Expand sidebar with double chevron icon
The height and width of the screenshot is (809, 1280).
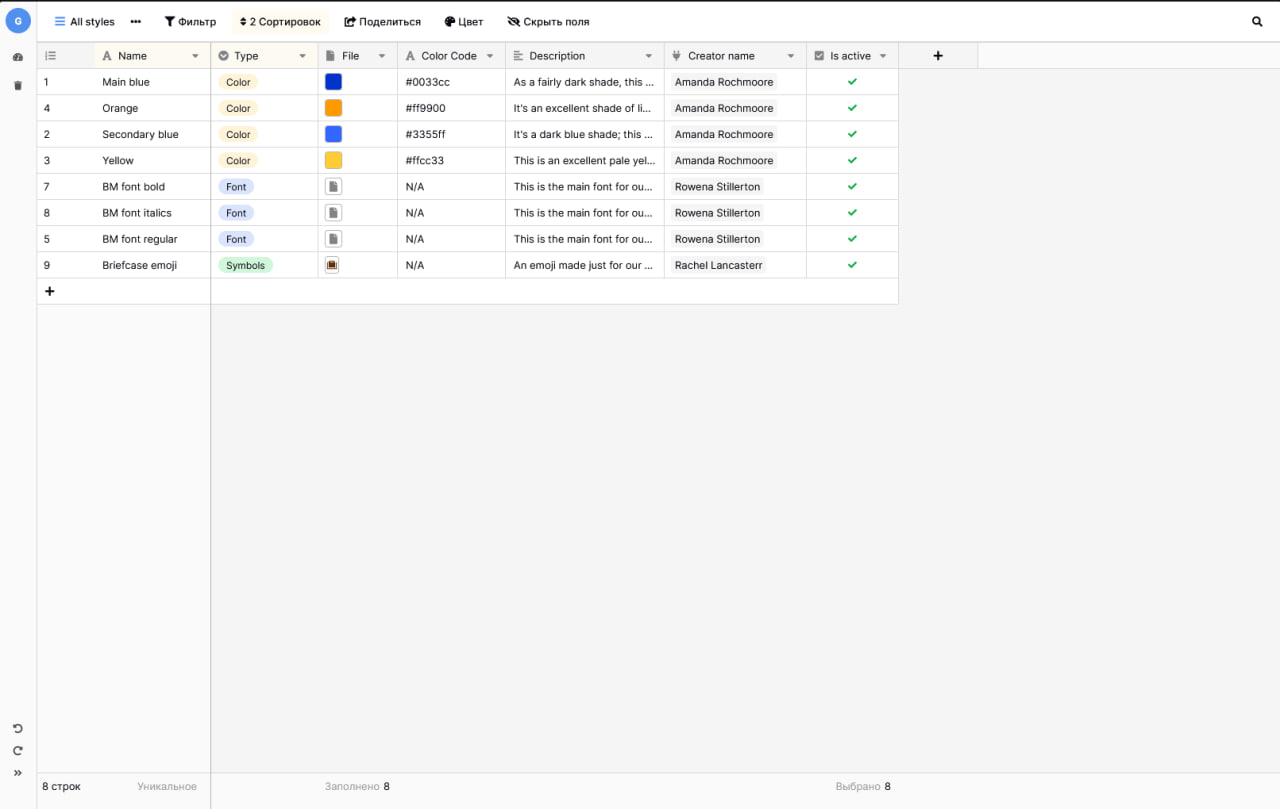click(x=18, y=773)
